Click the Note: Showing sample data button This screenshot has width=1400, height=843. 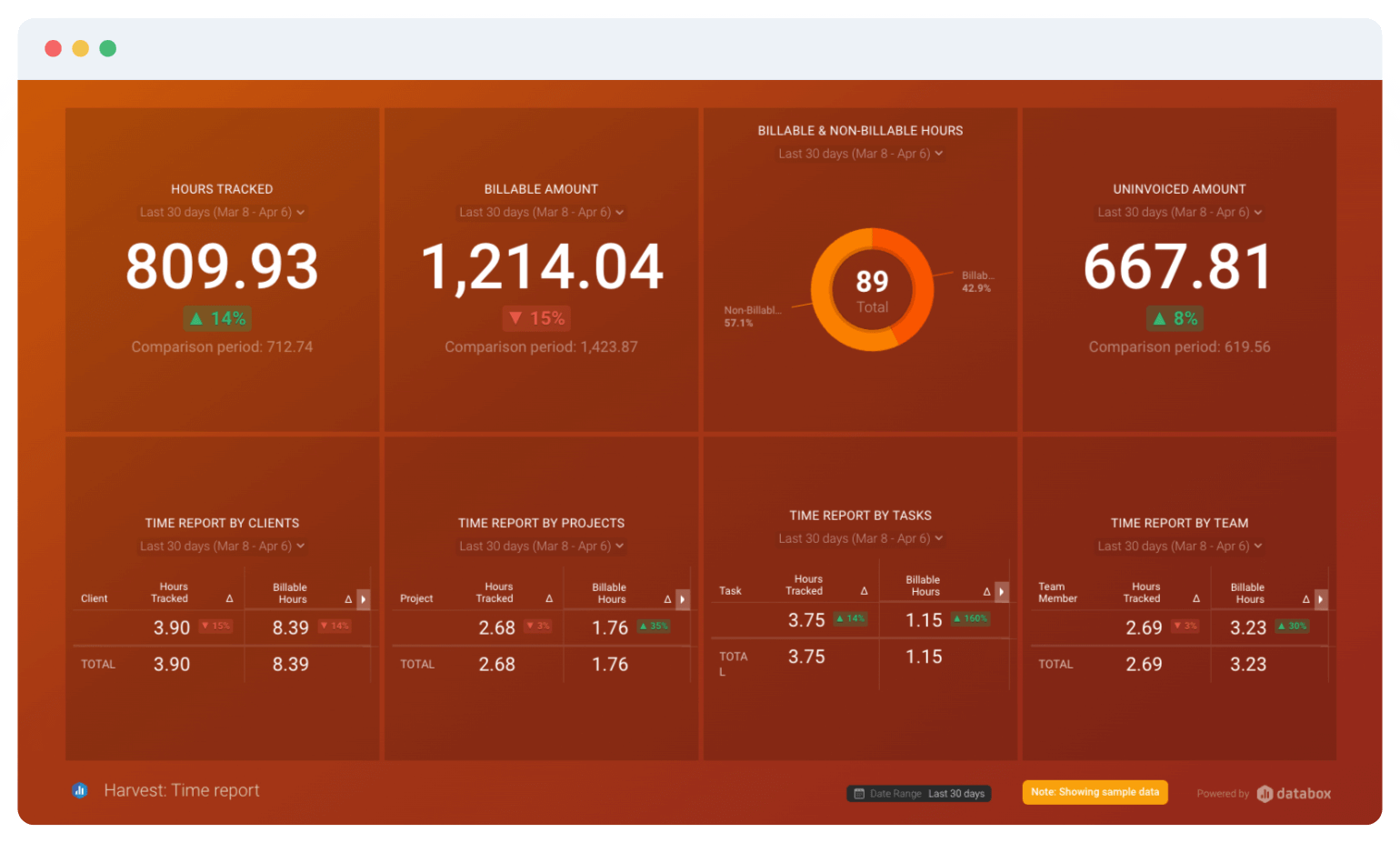pos(1095,791)
